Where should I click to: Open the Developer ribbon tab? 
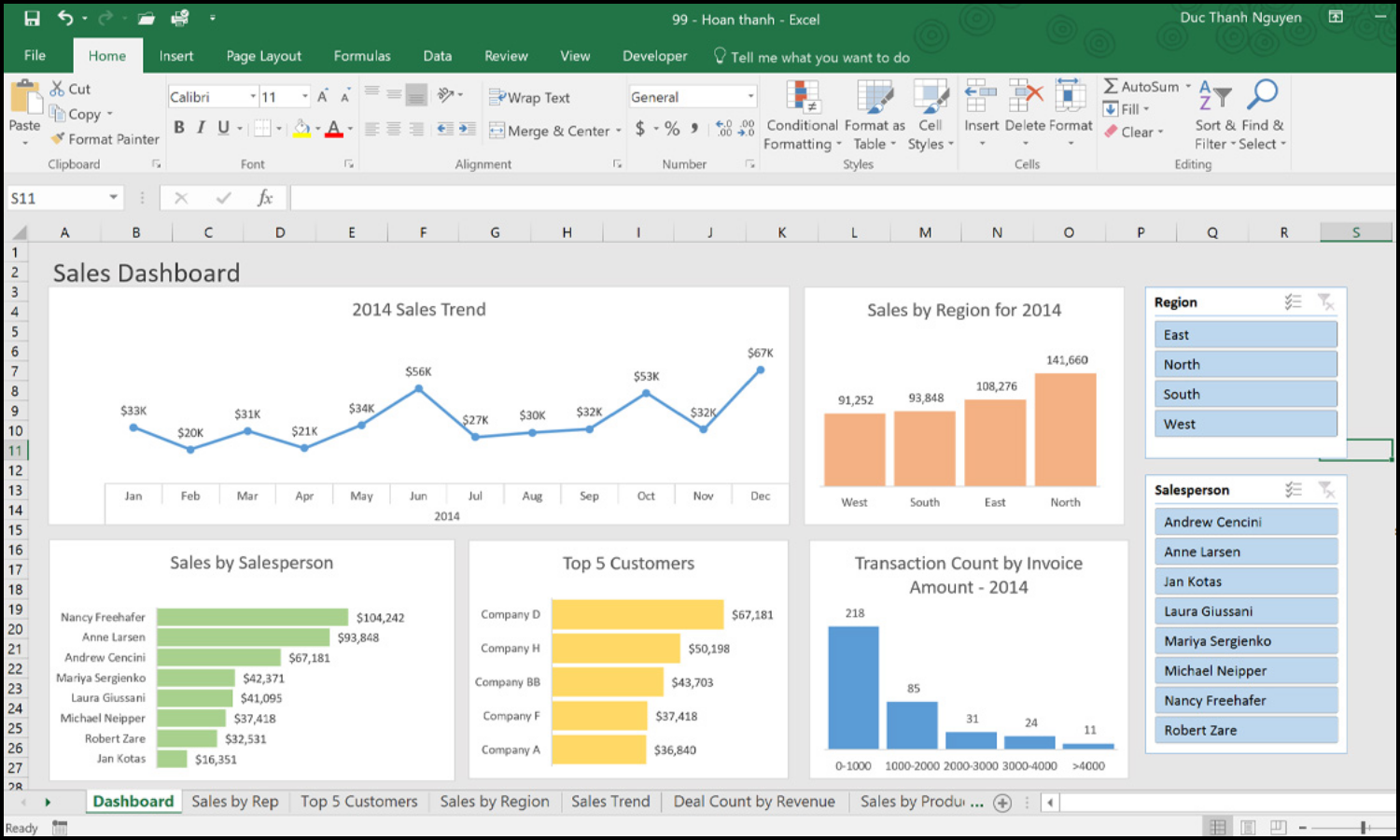(653, 56)
